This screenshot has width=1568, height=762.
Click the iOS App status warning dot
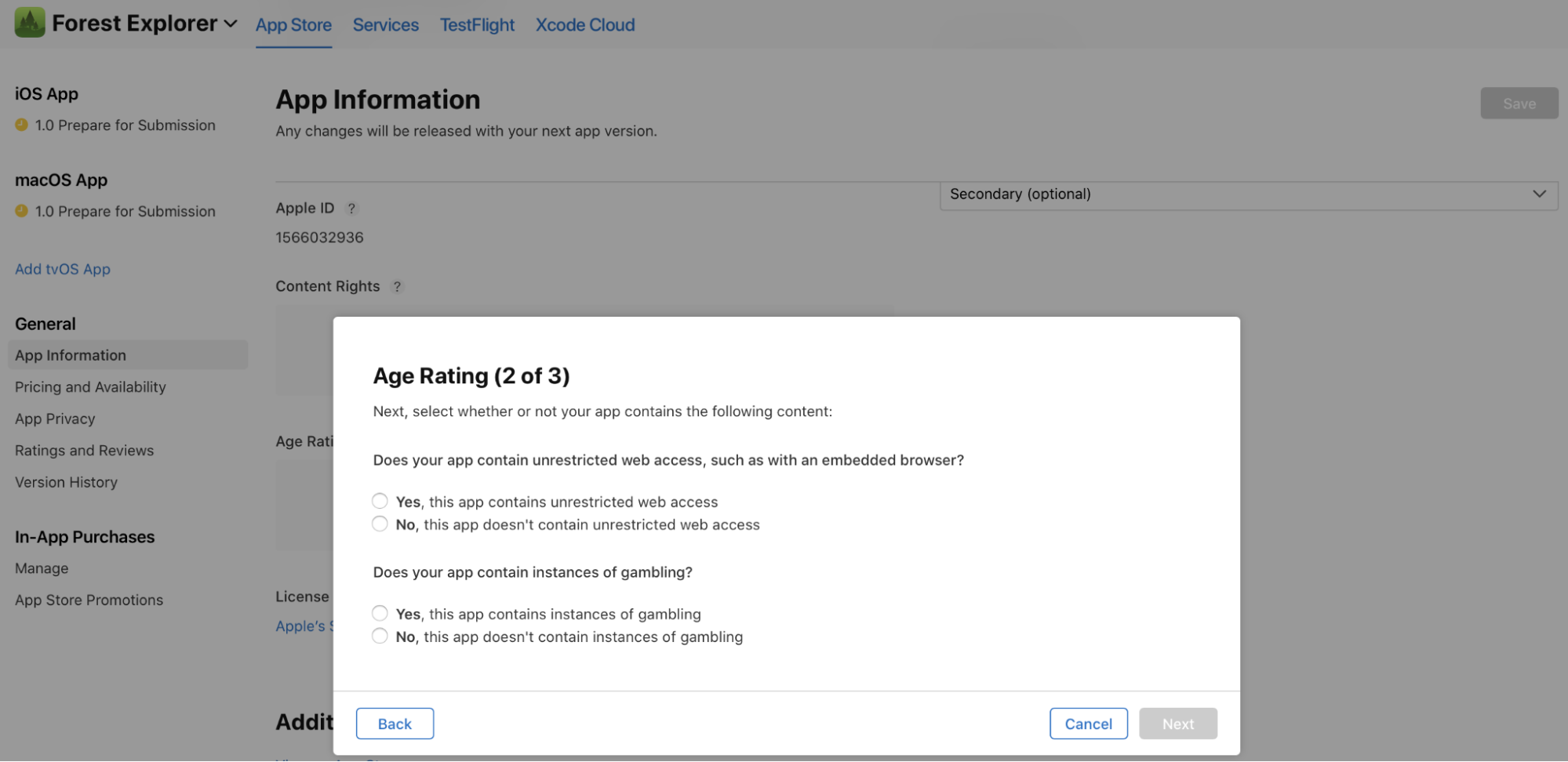[x=22, y=125]
